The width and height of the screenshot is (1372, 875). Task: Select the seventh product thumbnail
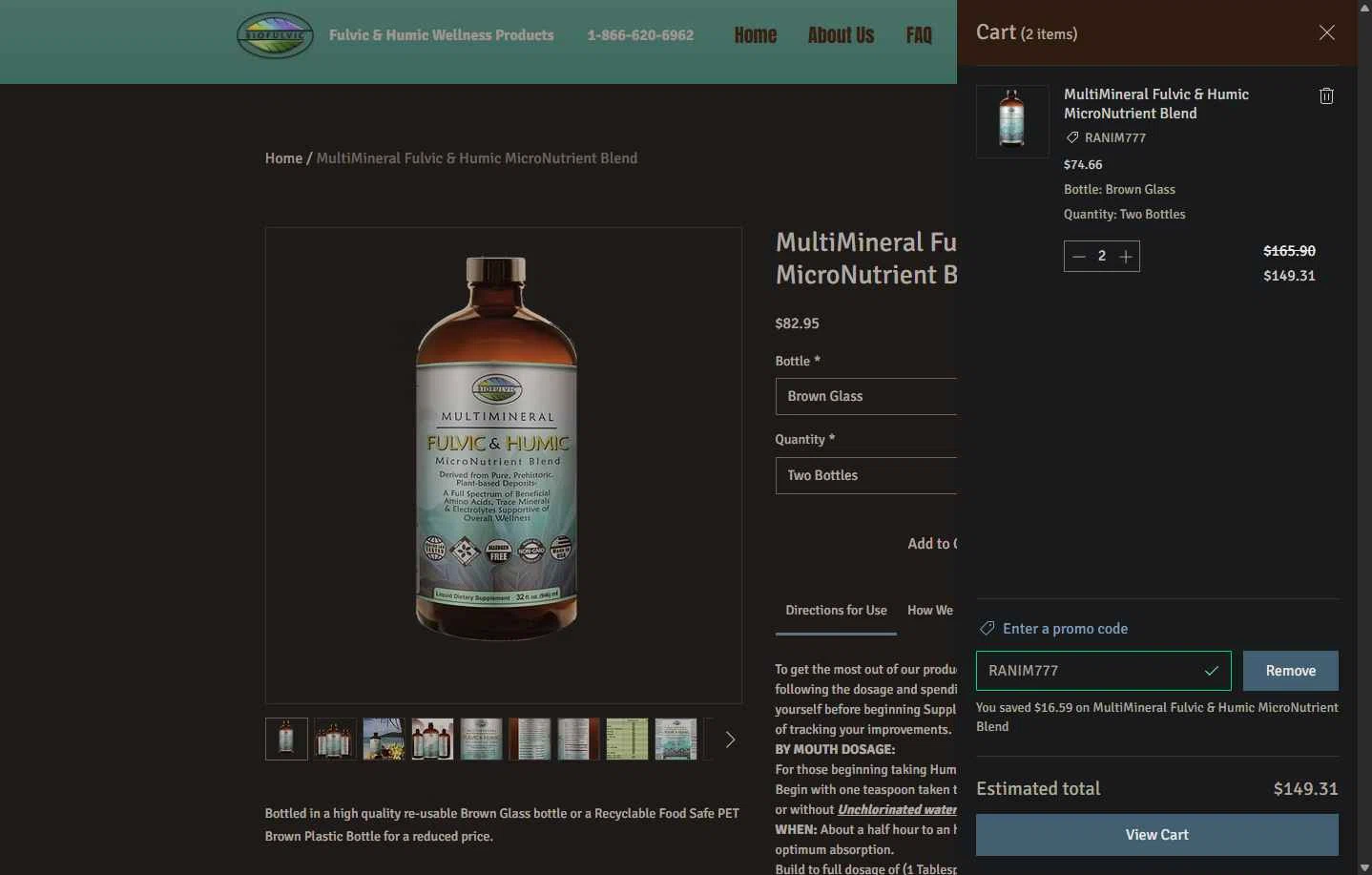(x=578, y=740)
